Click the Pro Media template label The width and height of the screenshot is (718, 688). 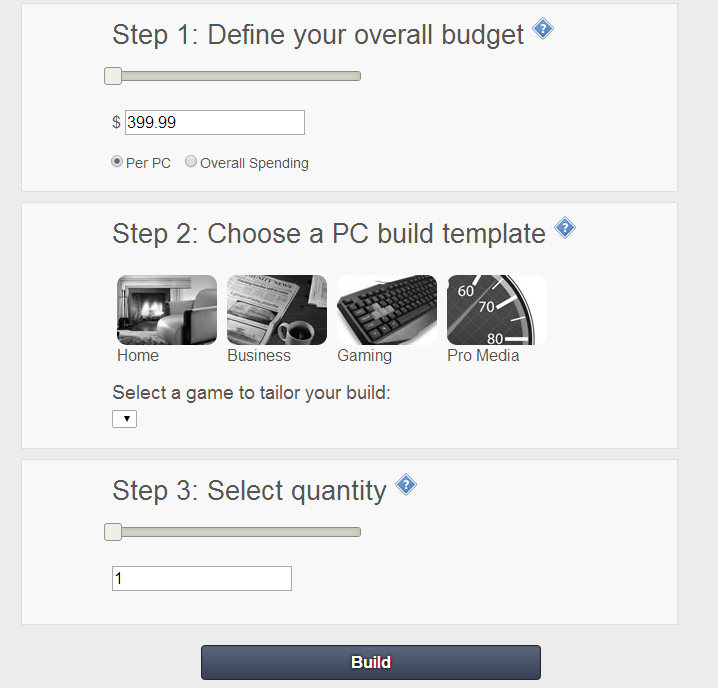pos(483,356)
